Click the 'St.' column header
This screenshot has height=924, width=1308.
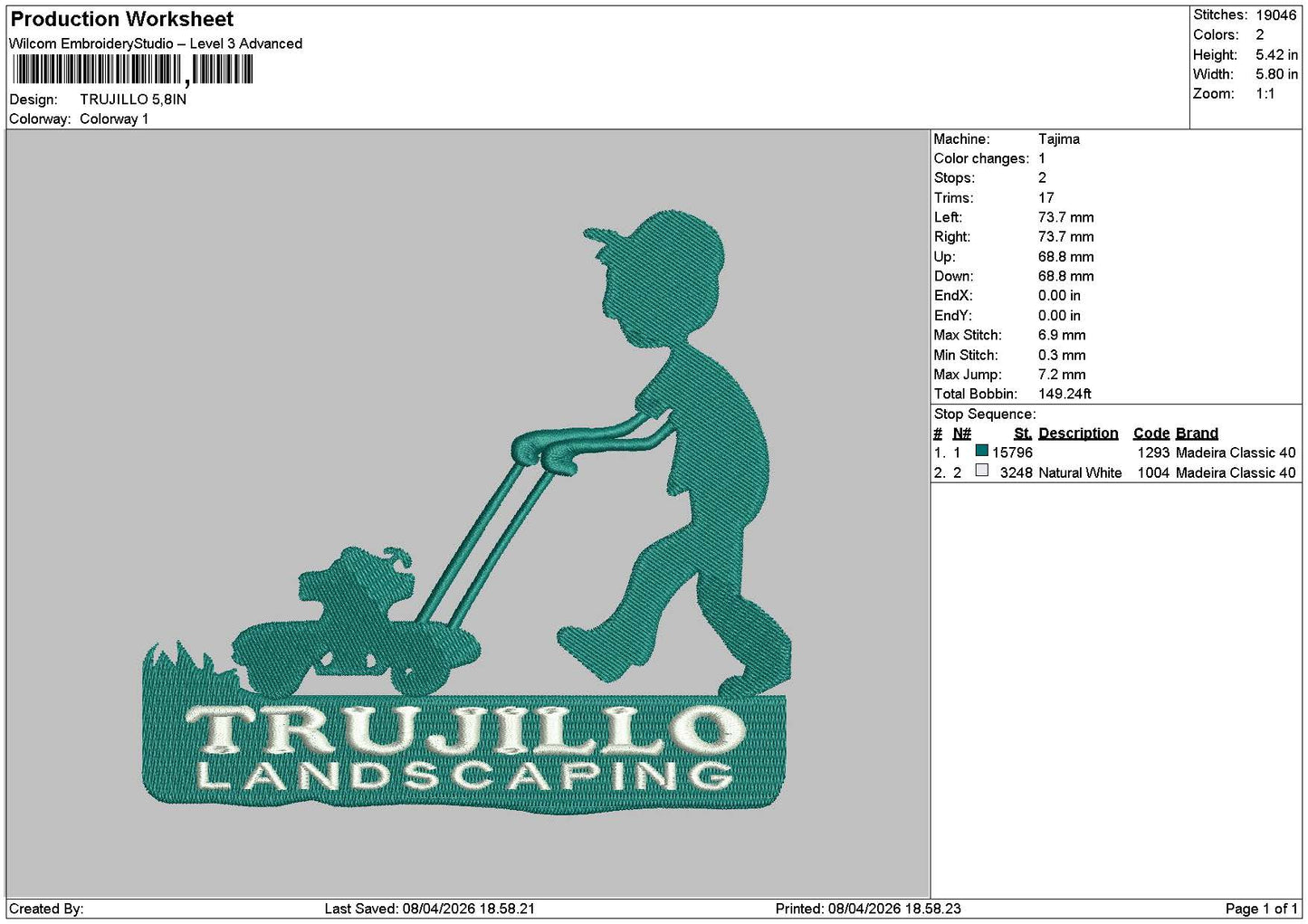pyautogui.click(x=1023, y=433)
